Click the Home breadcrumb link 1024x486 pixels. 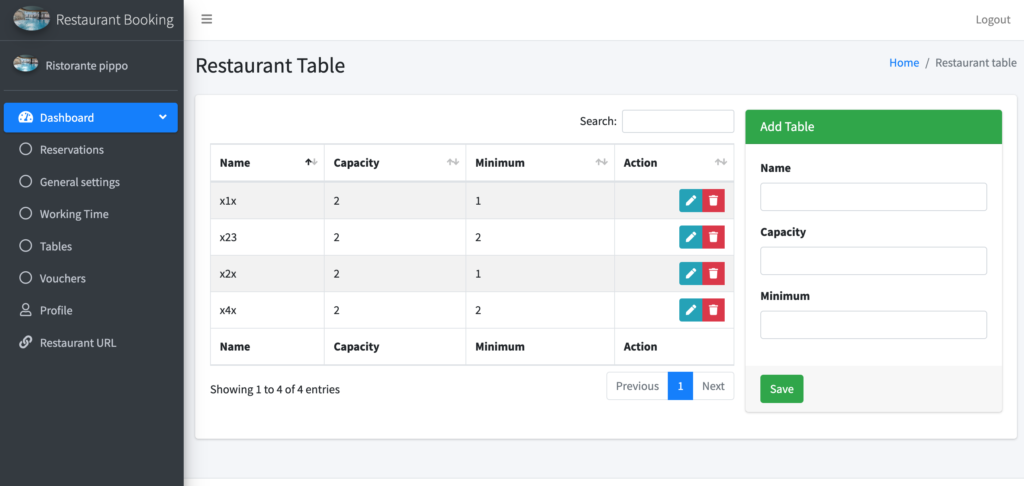903,63
